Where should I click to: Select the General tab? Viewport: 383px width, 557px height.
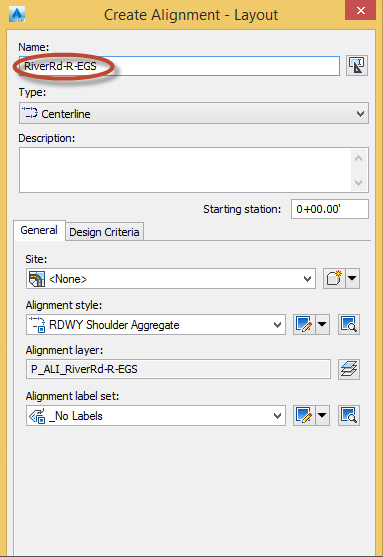point(39,230)
